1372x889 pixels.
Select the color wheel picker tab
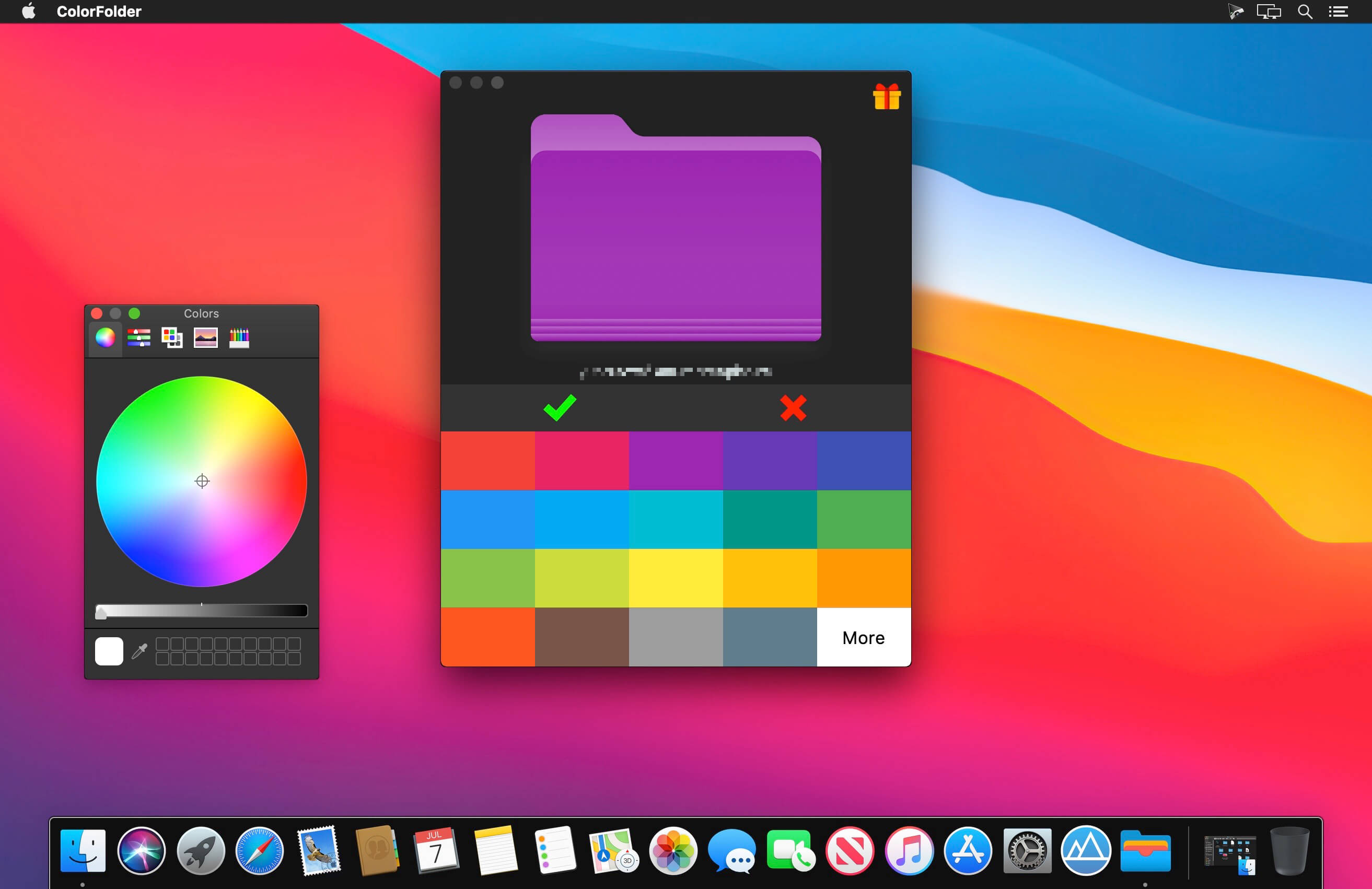coord(105,337)
